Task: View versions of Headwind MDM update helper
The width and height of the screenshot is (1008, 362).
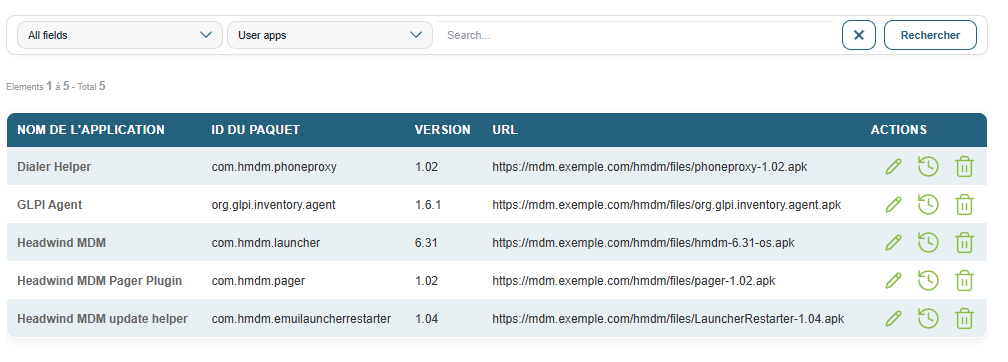Action: tap(928, 319)
